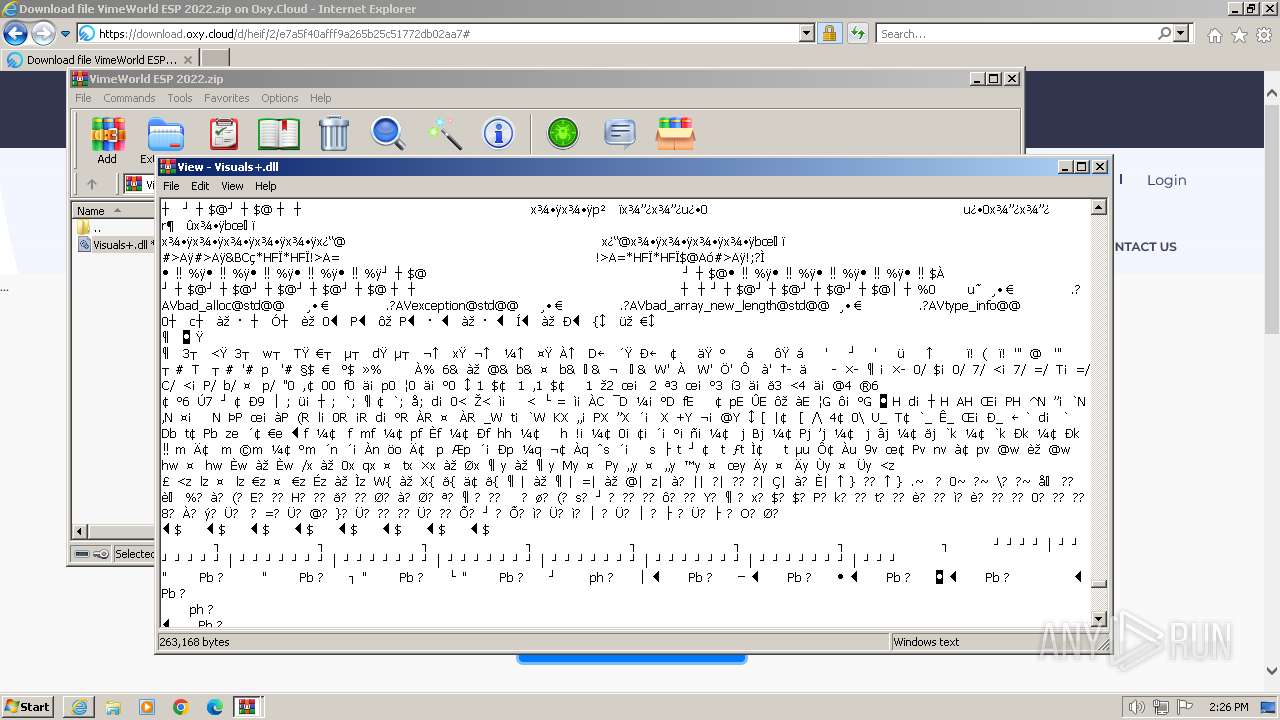Click the Comment speech bubble icon
Viewport: 1280px width, 720px height.
620,133
